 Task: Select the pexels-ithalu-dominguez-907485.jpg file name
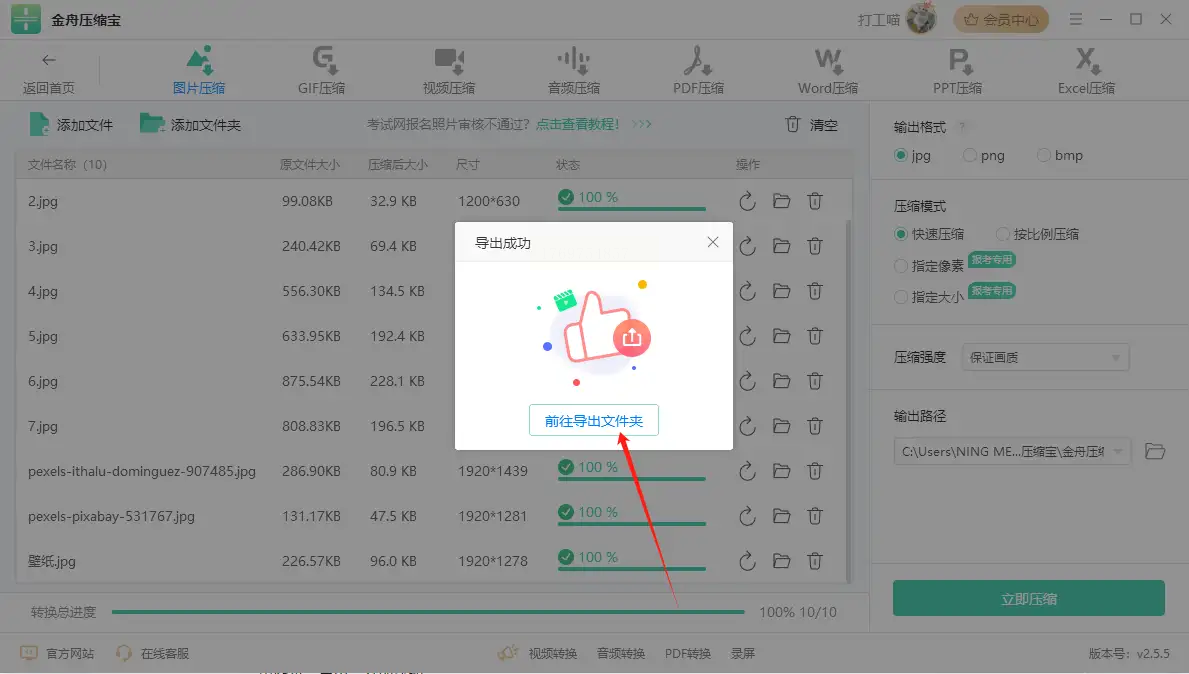tap(142, 471)
